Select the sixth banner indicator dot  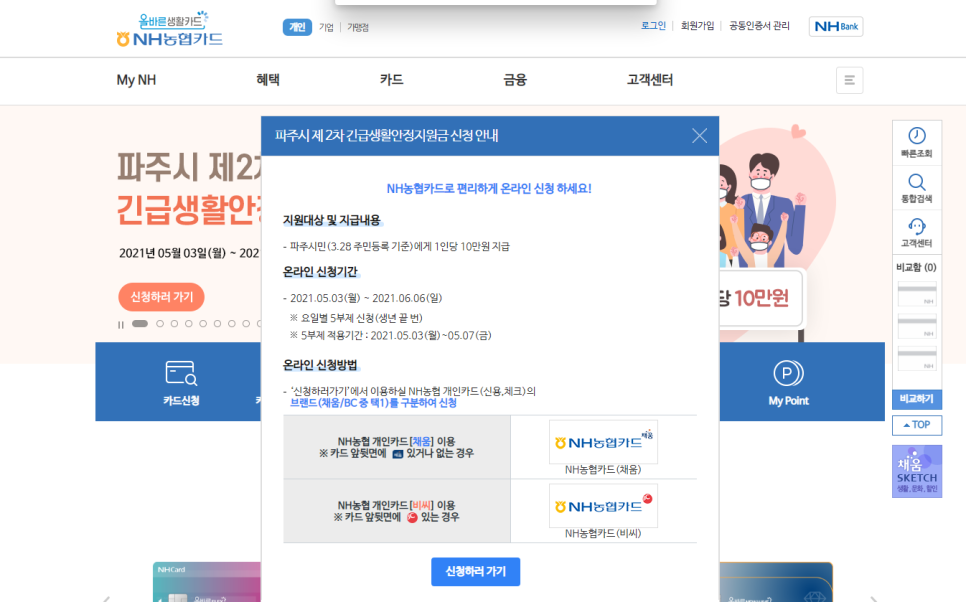click(x=217, y=323)
